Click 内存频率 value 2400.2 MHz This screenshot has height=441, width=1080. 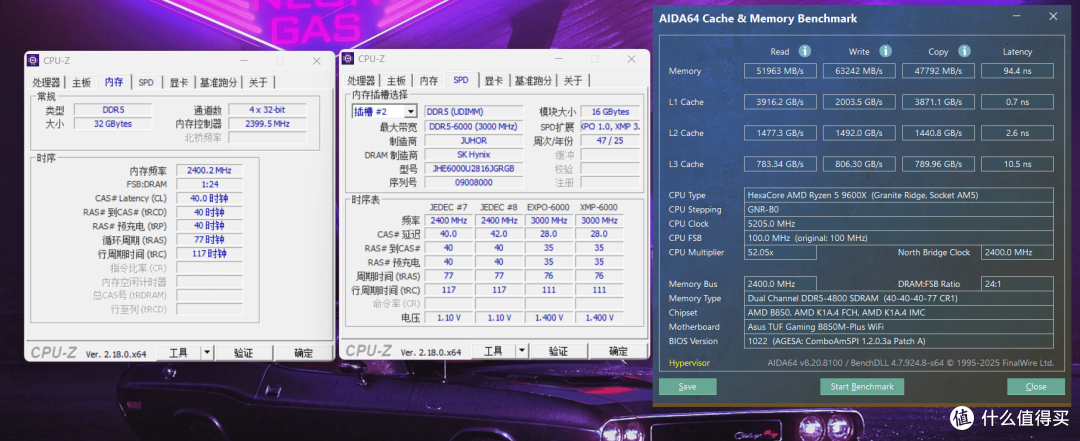point(209,170)
